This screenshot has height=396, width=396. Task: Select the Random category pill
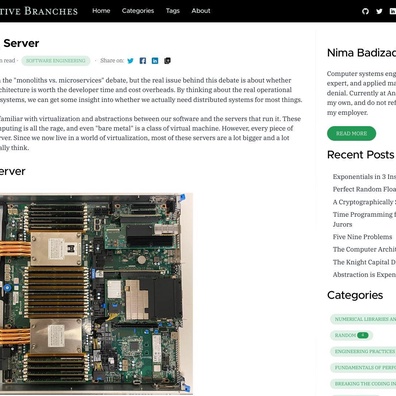351,335
